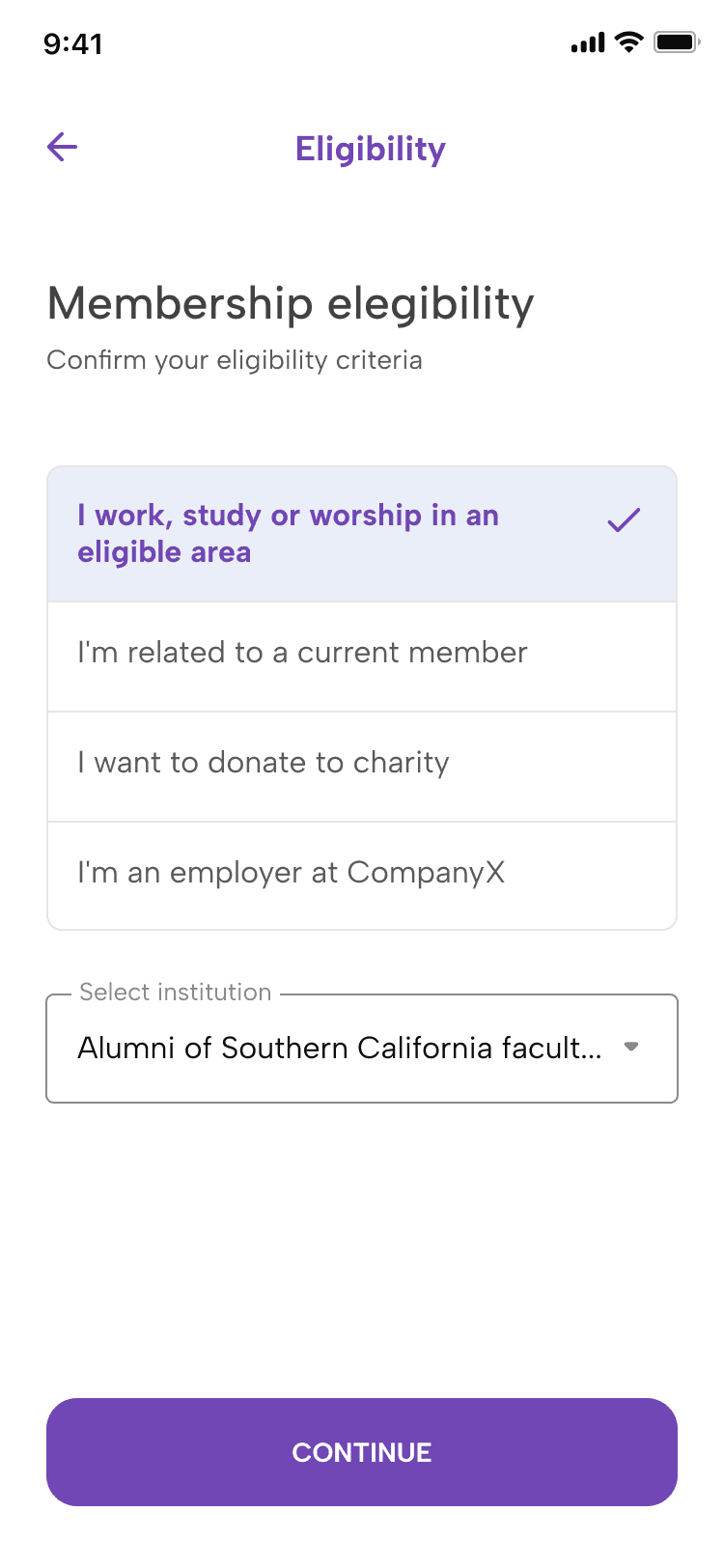
Task: Select "I want to donate to charity"
Action: [264, 763]
